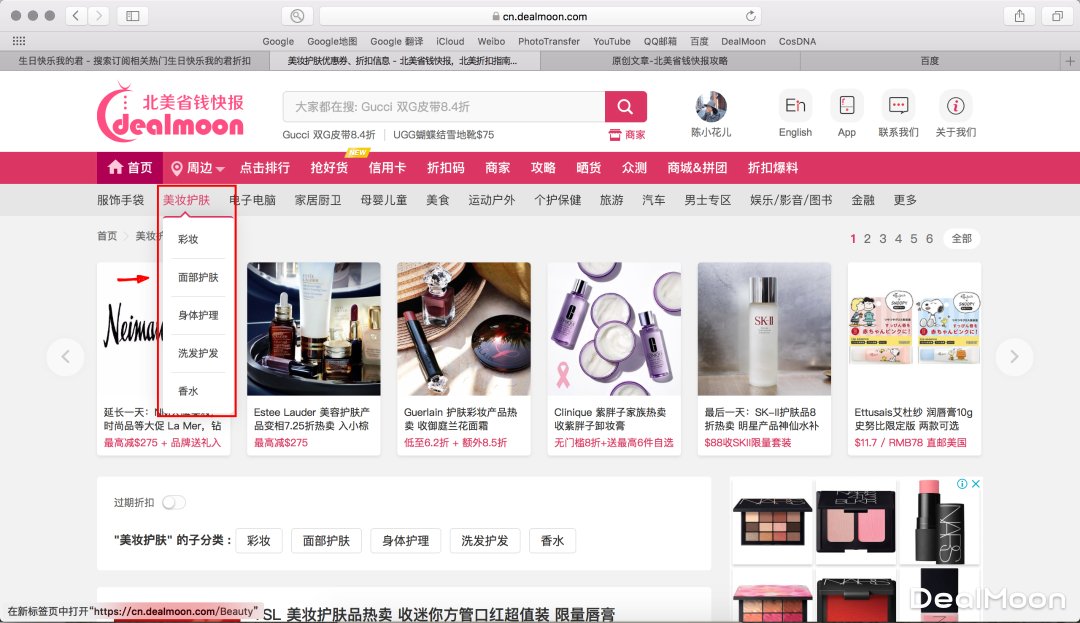Image resolution: width=1080 pixels, height=623 pixels.
Task: Select 面部护肤 from the dropdown menu
Action: pos(198,277)
